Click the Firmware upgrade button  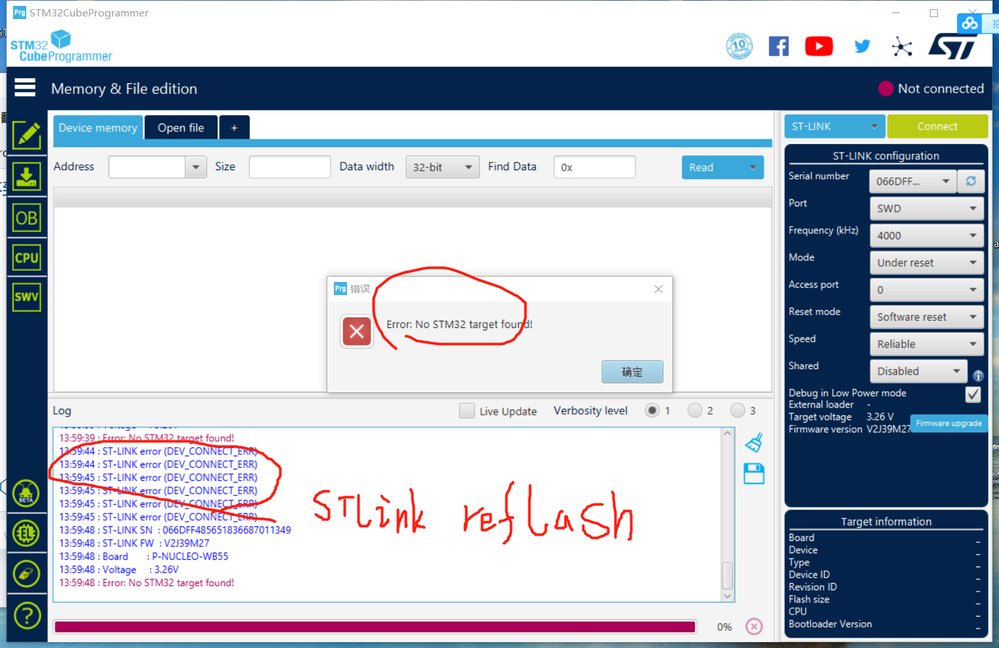coord(949,423)
